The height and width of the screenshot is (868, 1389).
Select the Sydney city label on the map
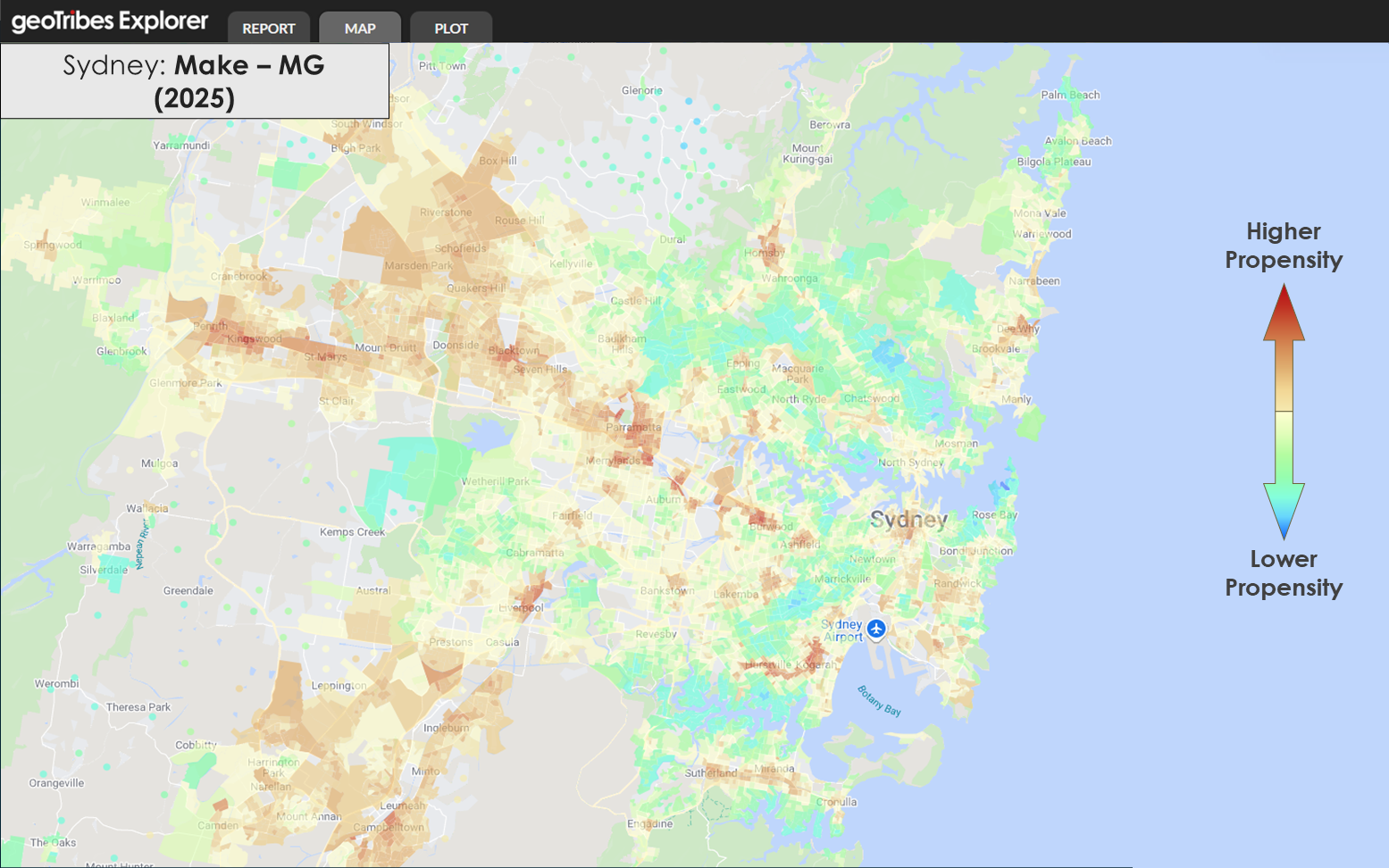(908, 520)
